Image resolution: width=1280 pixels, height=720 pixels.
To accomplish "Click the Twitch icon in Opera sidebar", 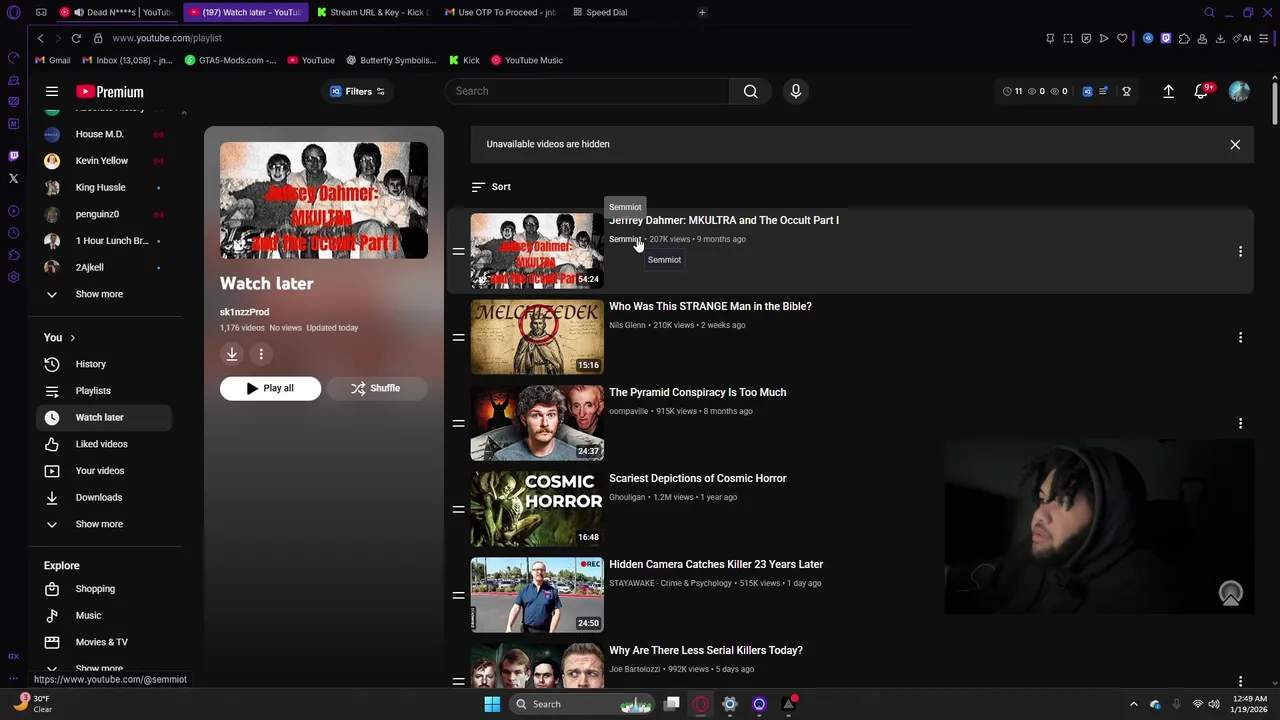I will click(13, 156).
